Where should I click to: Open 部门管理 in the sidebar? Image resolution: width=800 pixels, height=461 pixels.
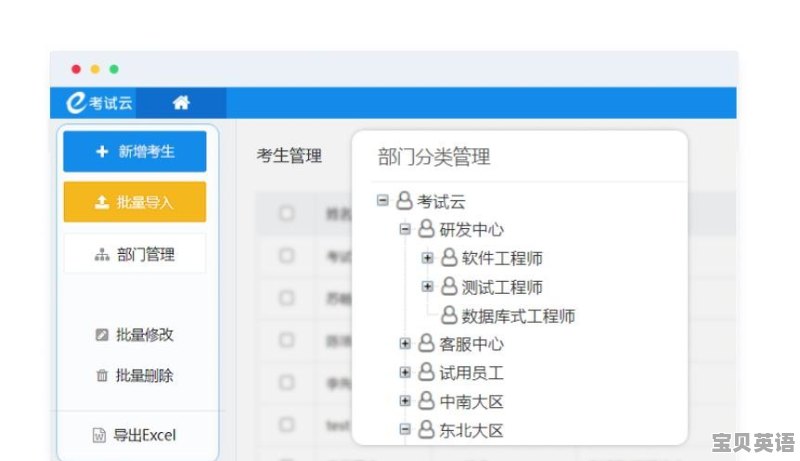tap(135, 254)
